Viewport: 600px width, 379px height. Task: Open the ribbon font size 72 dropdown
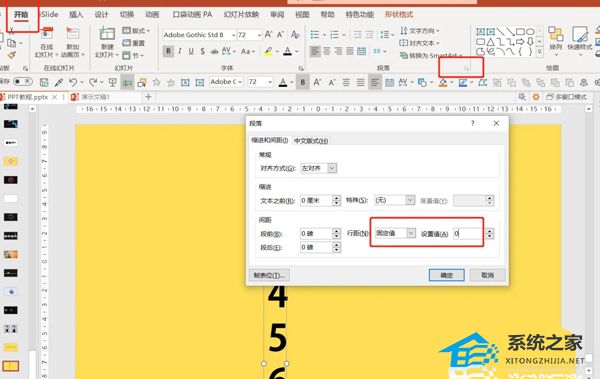pos(259,35)
